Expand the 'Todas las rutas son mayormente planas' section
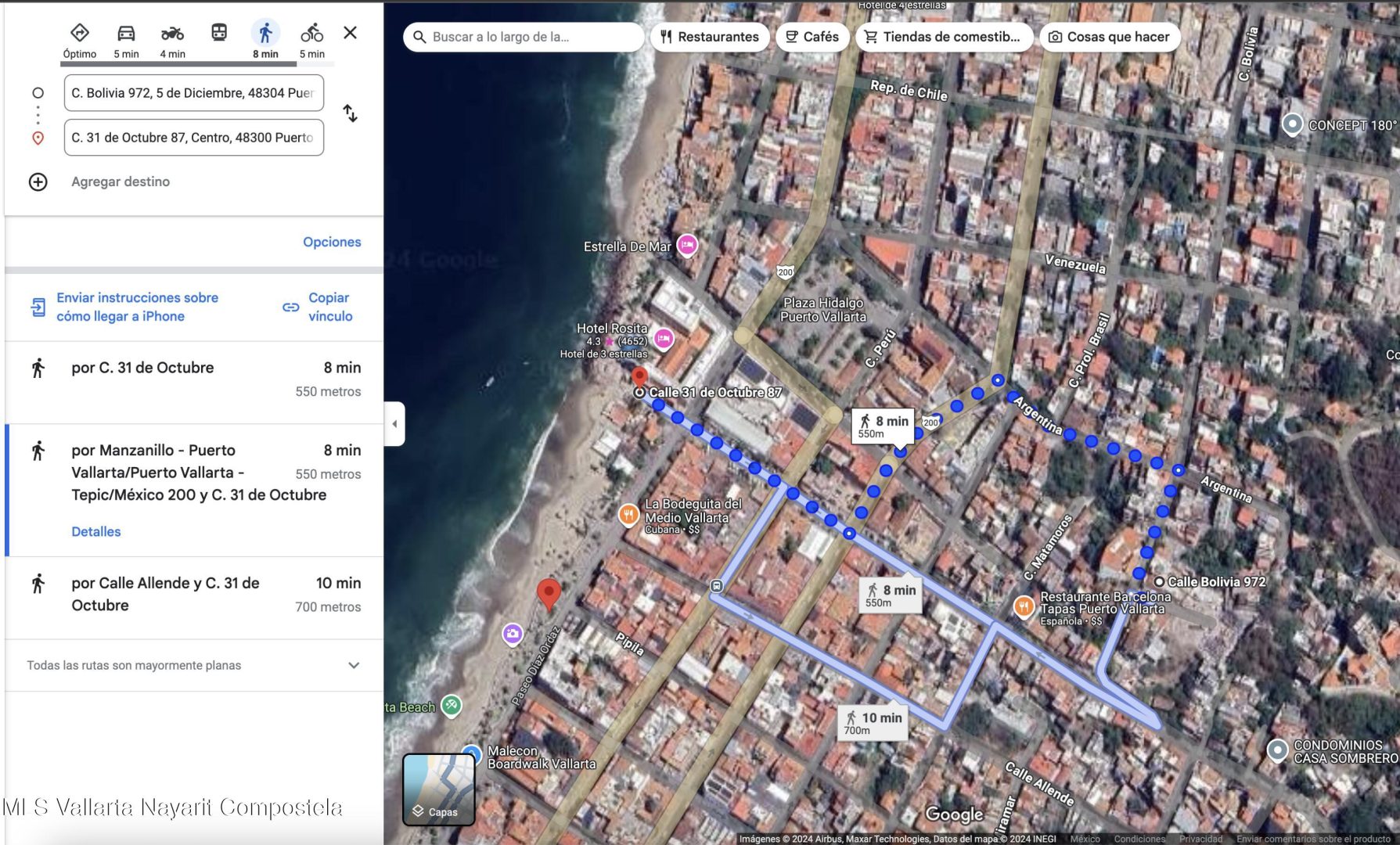The image size is (1400, 845). pyautogui.click(x=354, y=666)
